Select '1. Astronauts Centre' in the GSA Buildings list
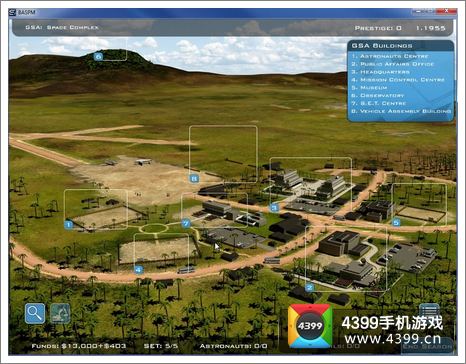This screenshot has height=364, width=466. pos(390,56)
